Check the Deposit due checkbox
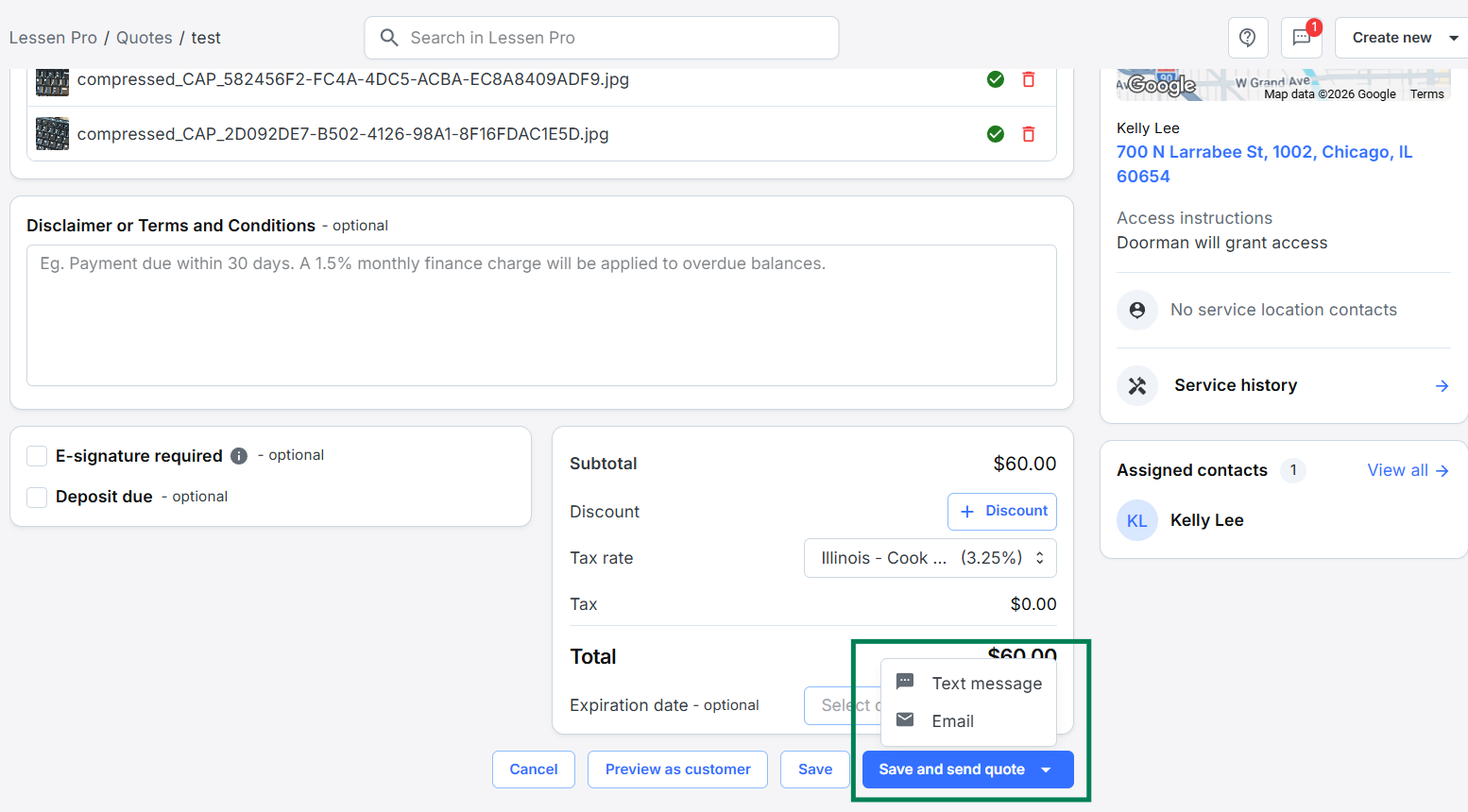This screenshot has height=812, width=1468. [37, 497]
